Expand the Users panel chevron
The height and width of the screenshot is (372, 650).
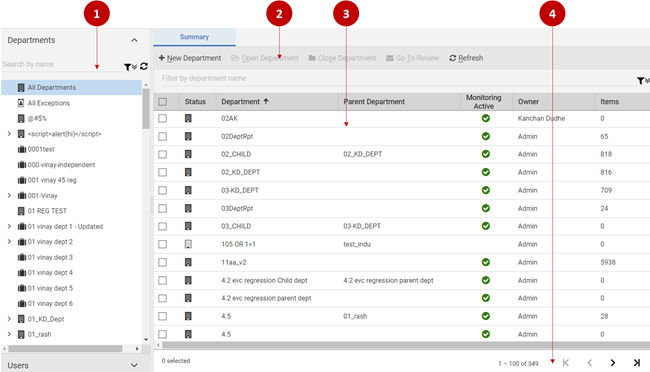(x=134, y=365)
